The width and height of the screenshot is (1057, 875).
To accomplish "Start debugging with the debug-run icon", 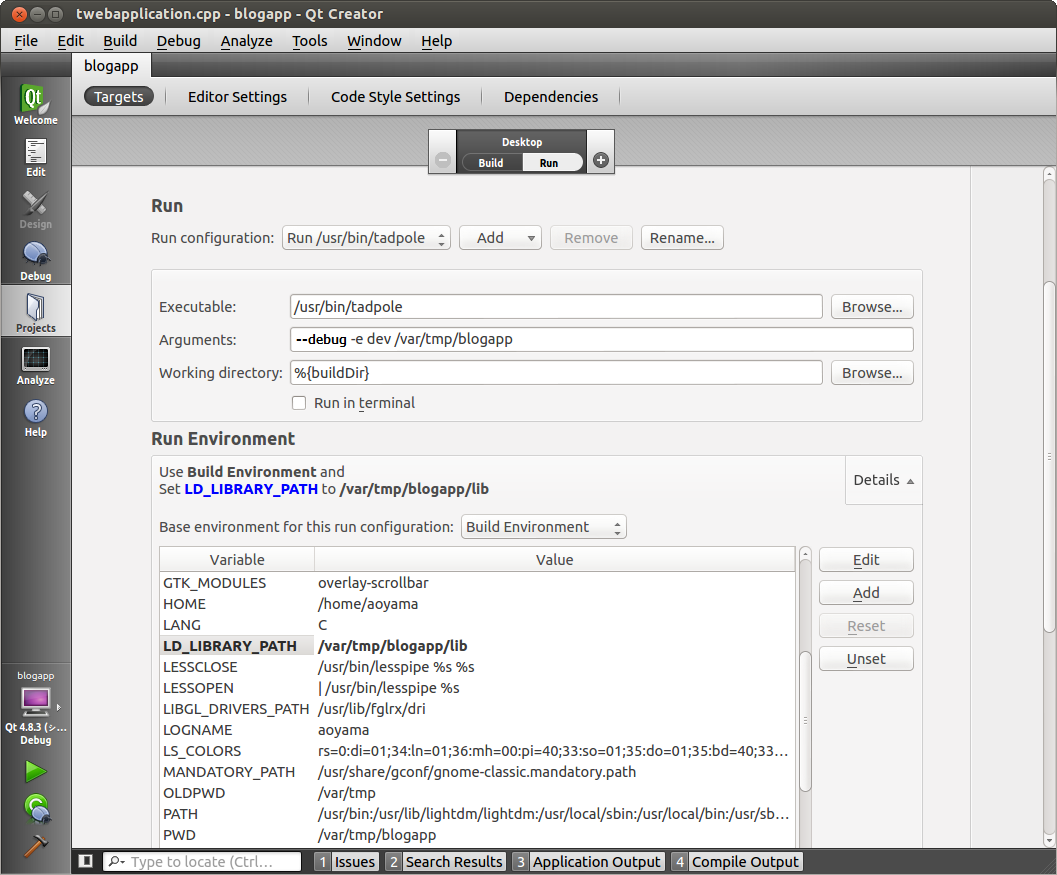I will coord(36,808).
